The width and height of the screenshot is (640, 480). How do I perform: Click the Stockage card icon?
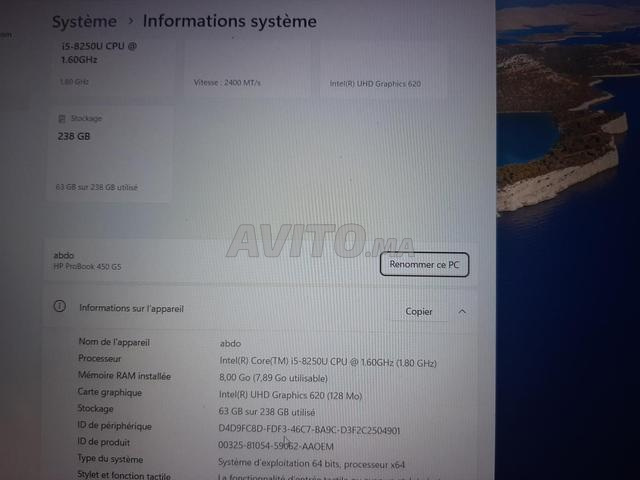[62, 119]
